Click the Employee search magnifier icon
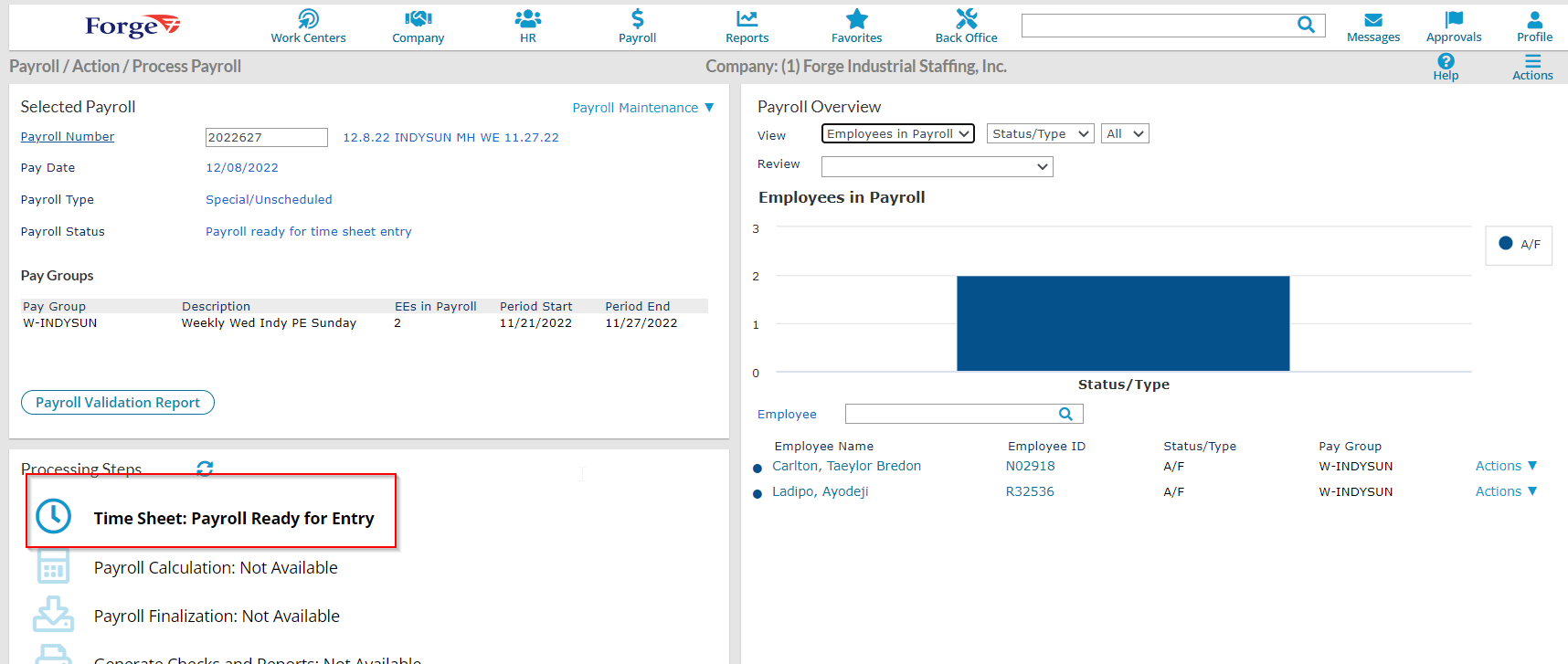The width and height of the screenshot is (1568, 664). (1065, 414)
